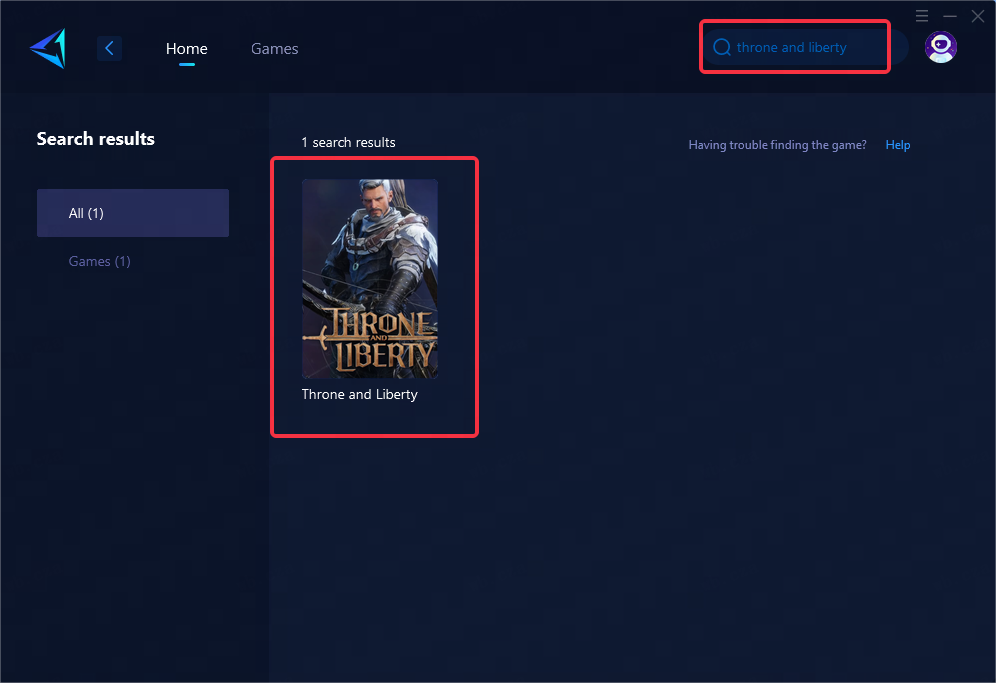996x683 pixels.
Task: Click the GearUP logo icon
Action: 48,48
